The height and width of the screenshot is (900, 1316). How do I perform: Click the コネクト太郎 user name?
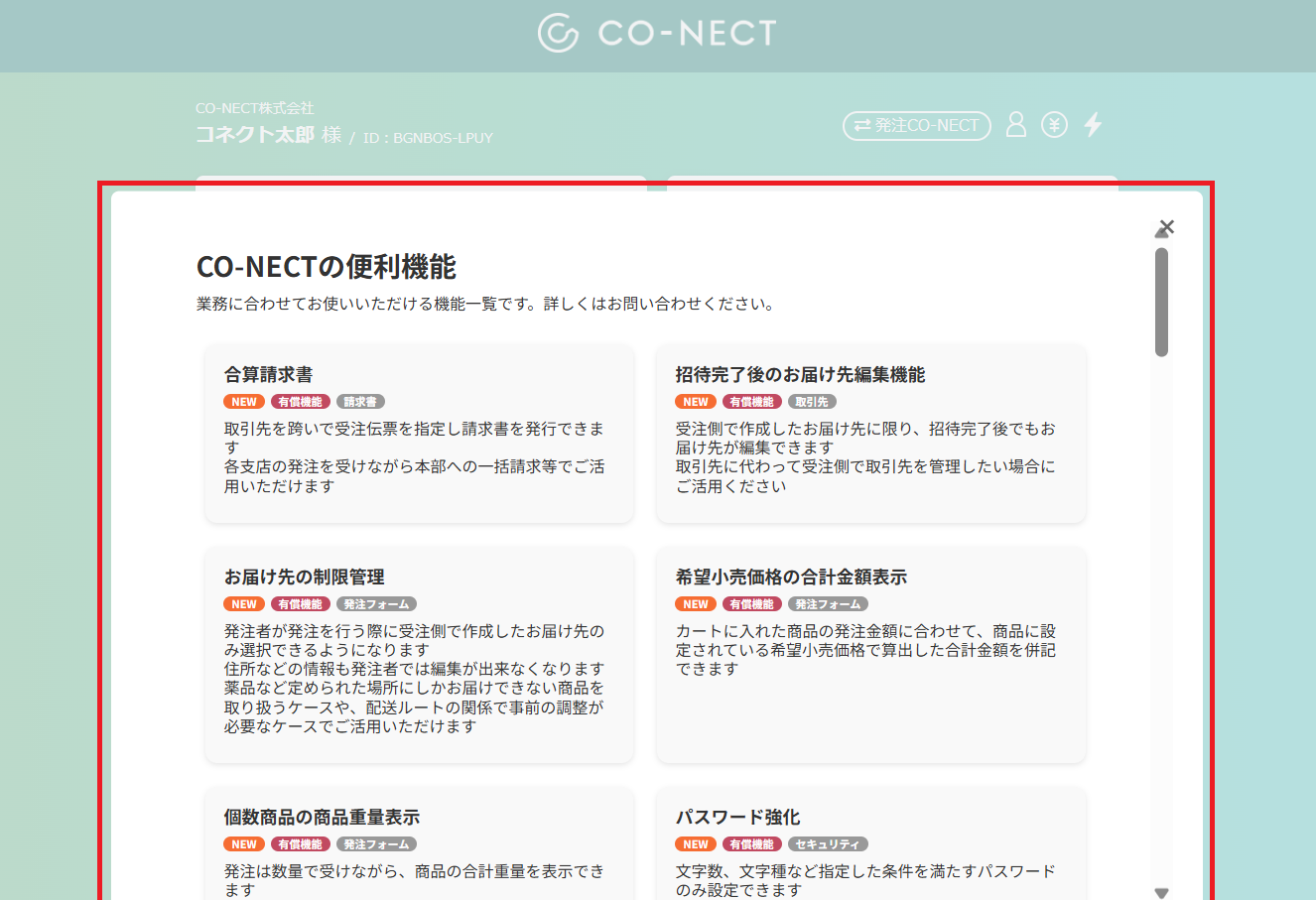(x=255, y=135)
